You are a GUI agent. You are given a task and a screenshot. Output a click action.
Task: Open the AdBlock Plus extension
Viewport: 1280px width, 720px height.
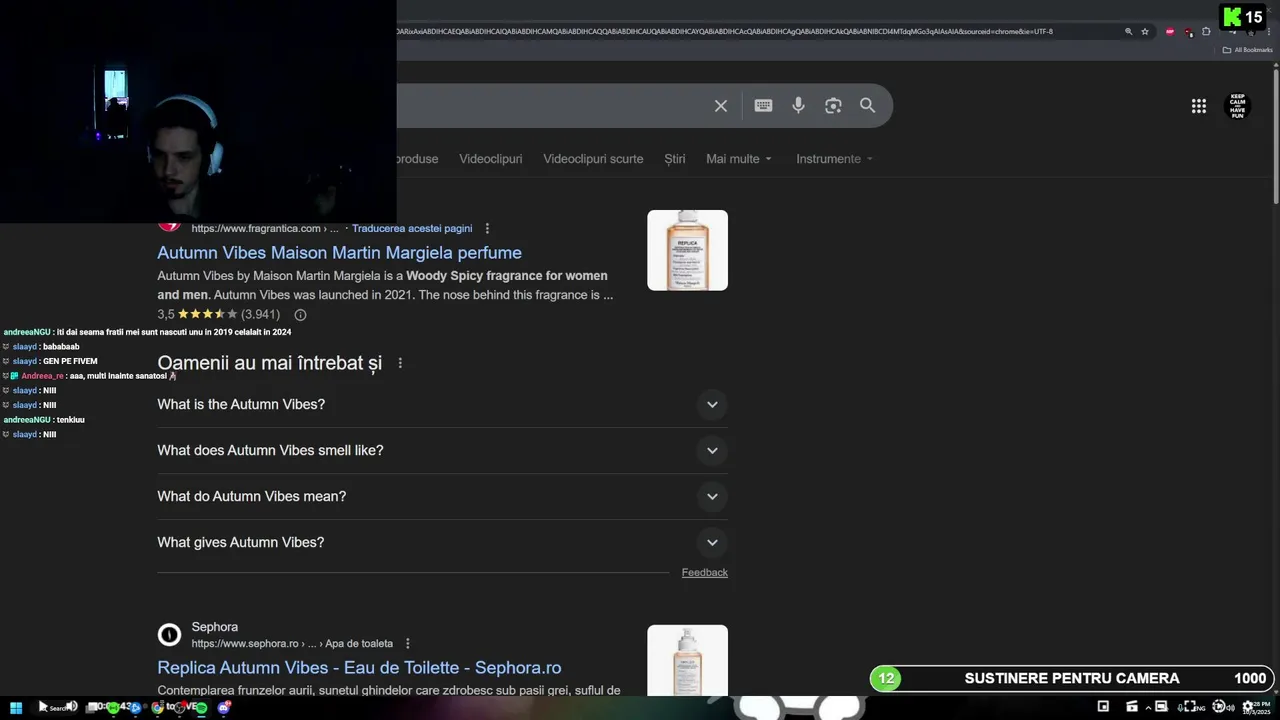coord(1170,31)
